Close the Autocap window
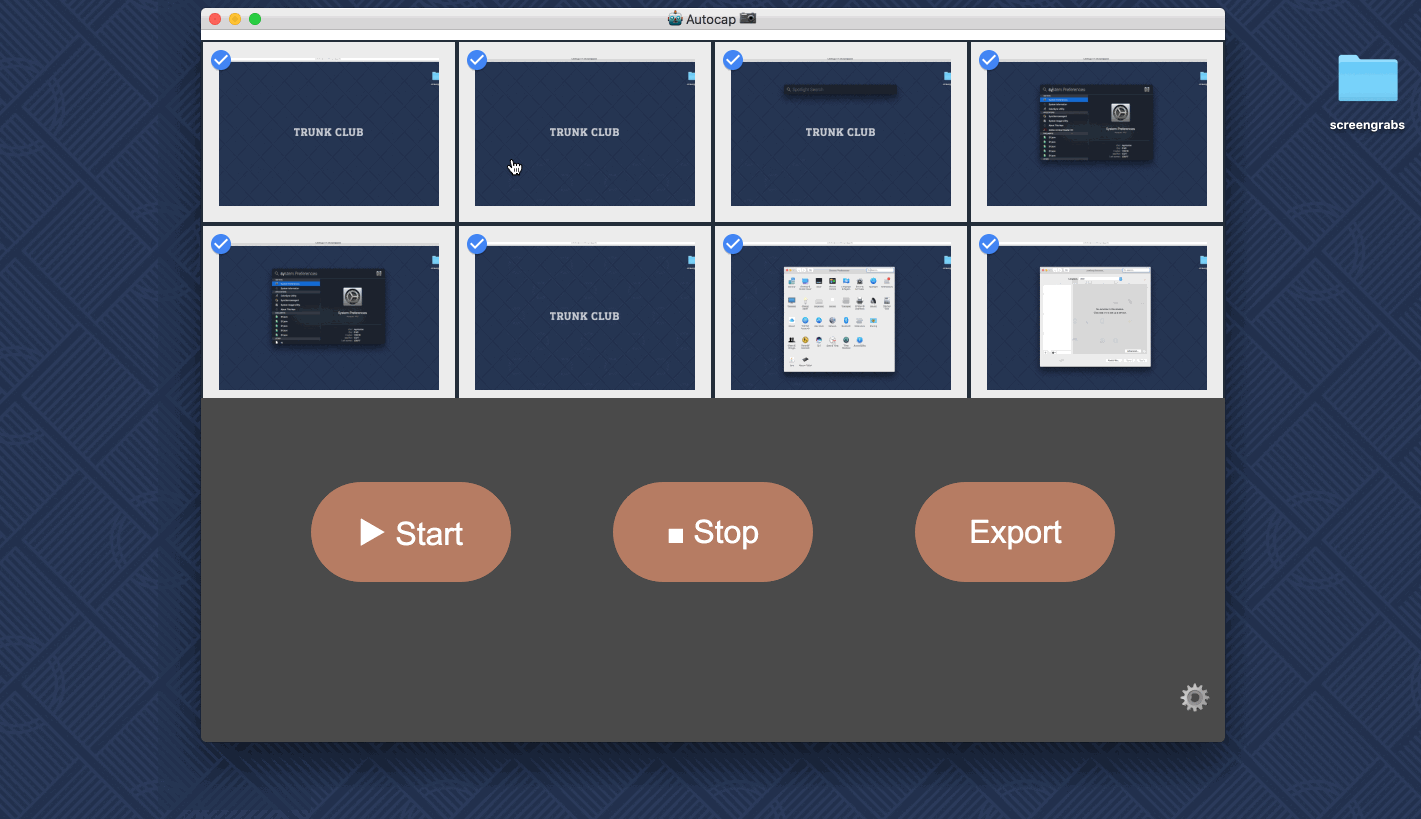Image resolution: width=1421 pixels, height=819 pixels. tap(215, 19)
